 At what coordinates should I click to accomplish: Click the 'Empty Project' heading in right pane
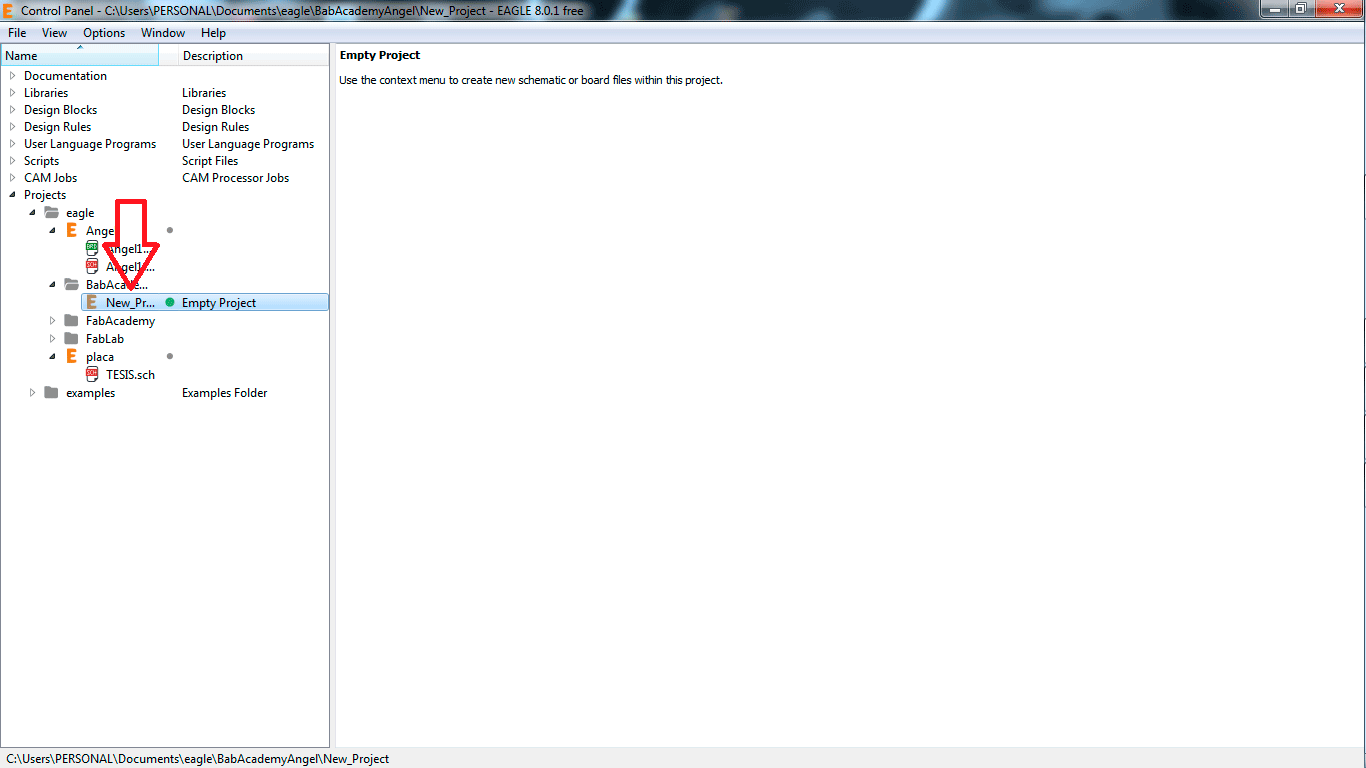click(380, 55)
